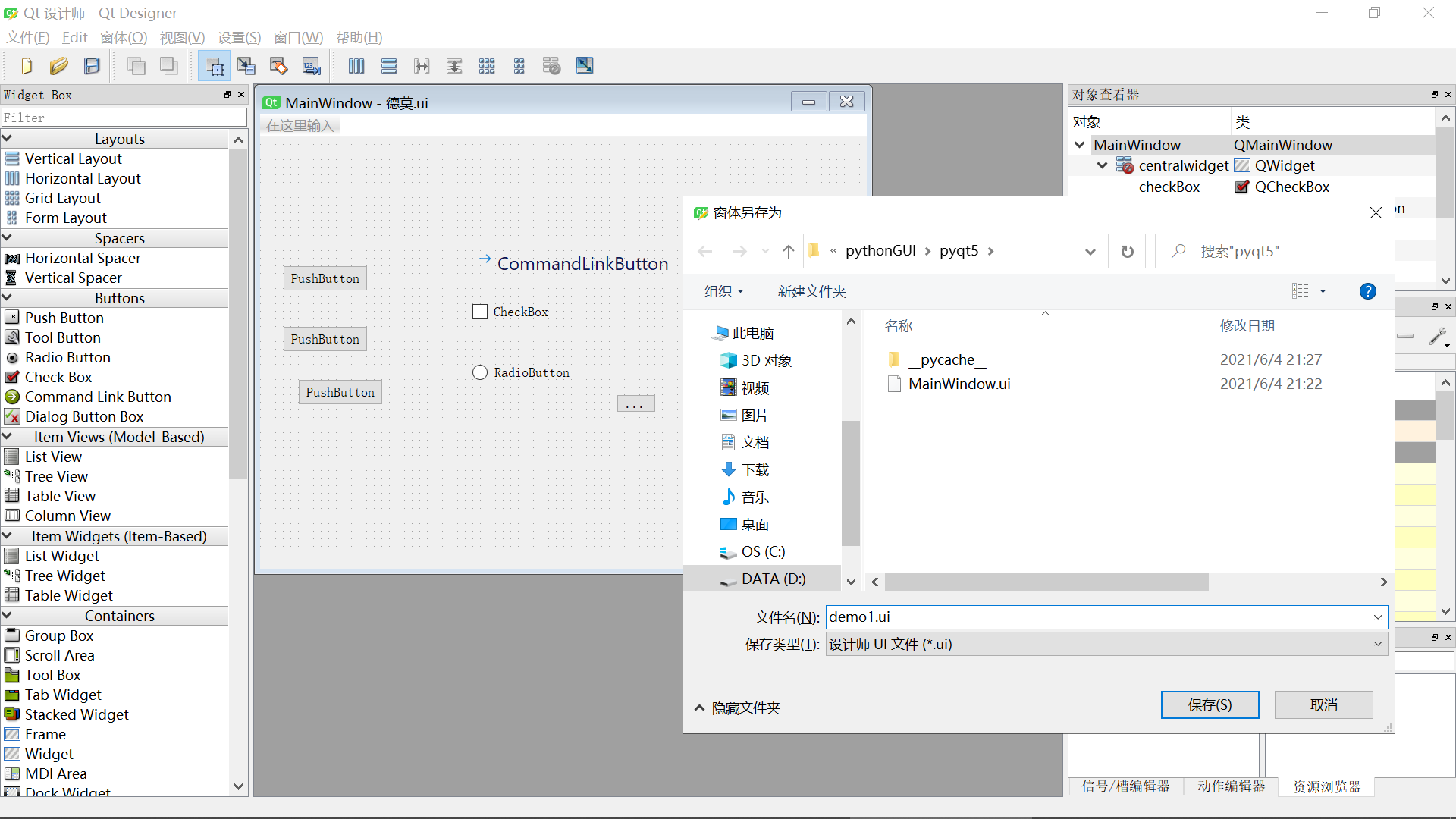Activate Edit Tab Order mode
This screenshot has width=1456, height=819.
tap(311, 66)
